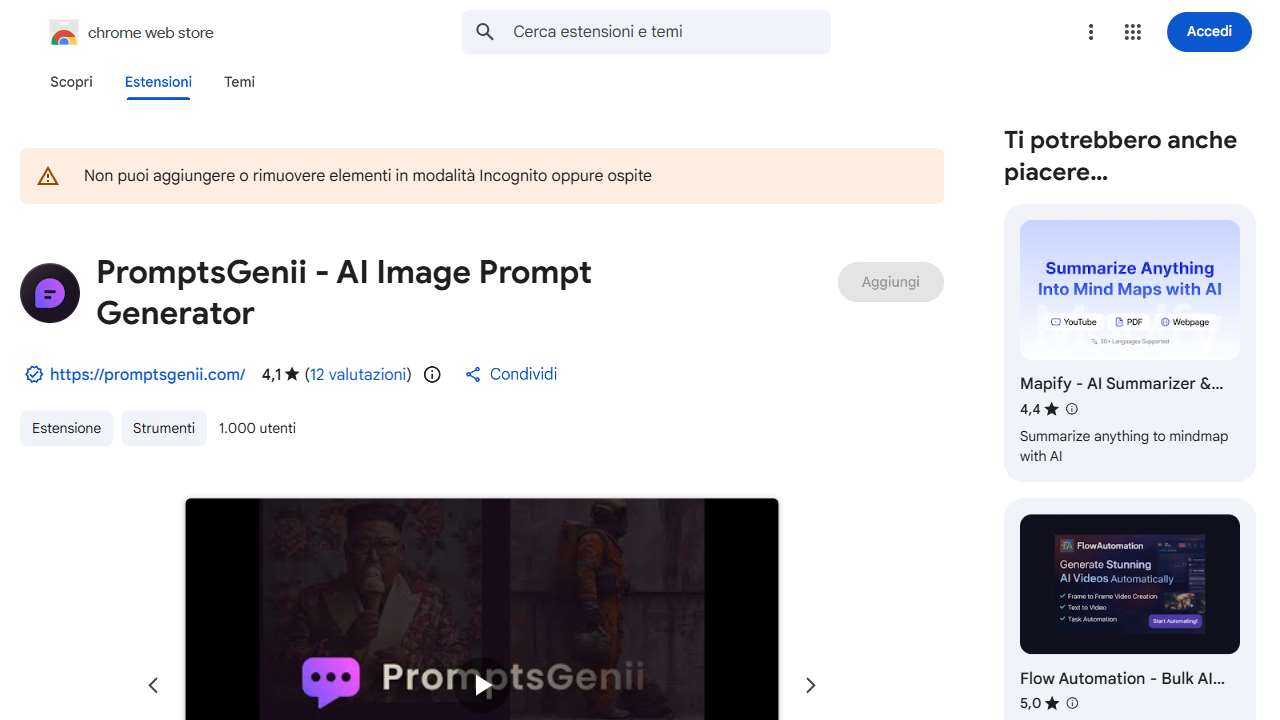Switch to the Temi tab
The height and width of the screenshot is (720, 1280).
tap(239, 82)
